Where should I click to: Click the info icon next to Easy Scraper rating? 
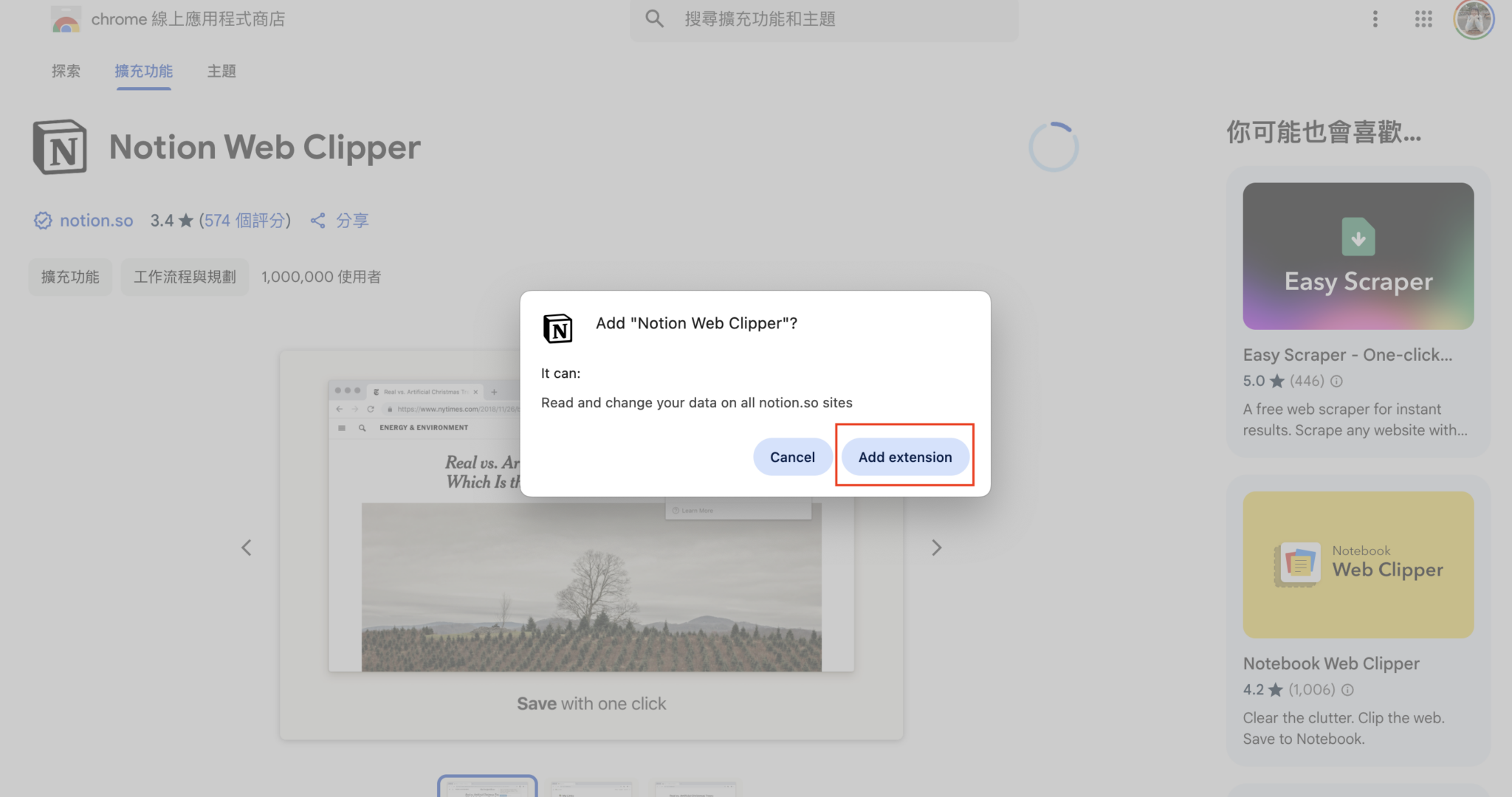(x=1338, y=381)
